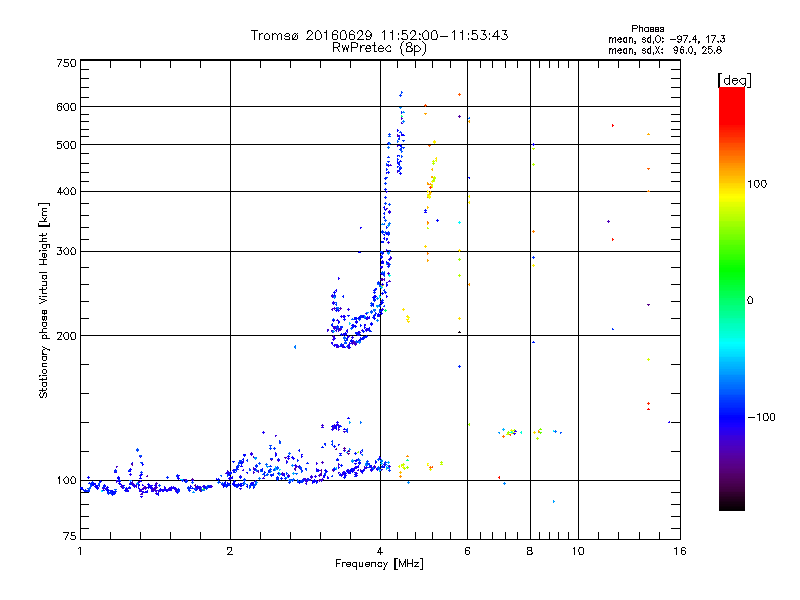Click the x-axis tick label "2"
This screenshot has width=800, height=600.
coord(230,551)
